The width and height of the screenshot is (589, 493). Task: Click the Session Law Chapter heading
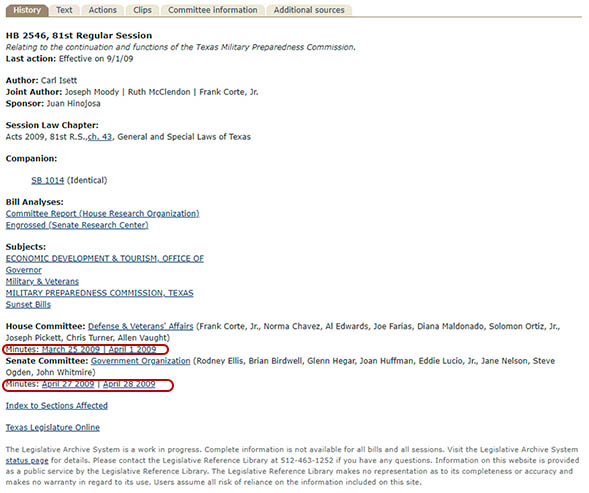pyautogui.click(x=52, y=125)
